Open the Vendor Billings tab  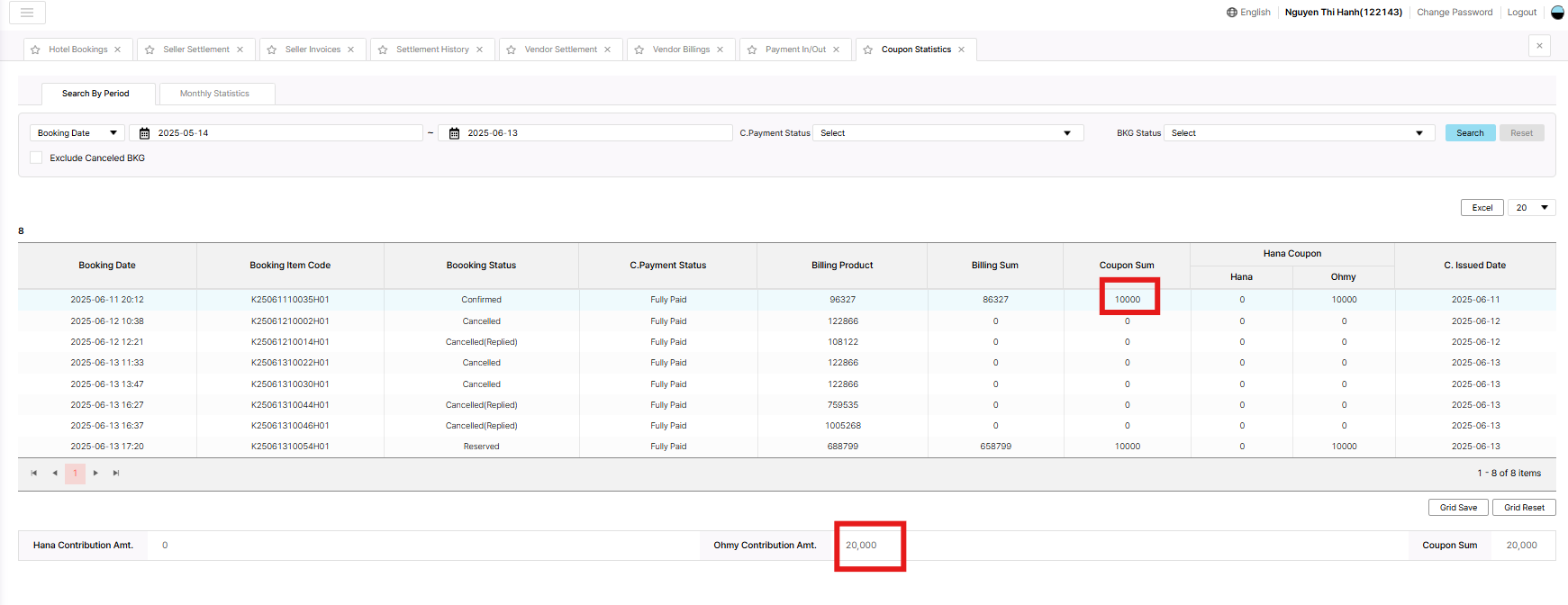(681, 50)
